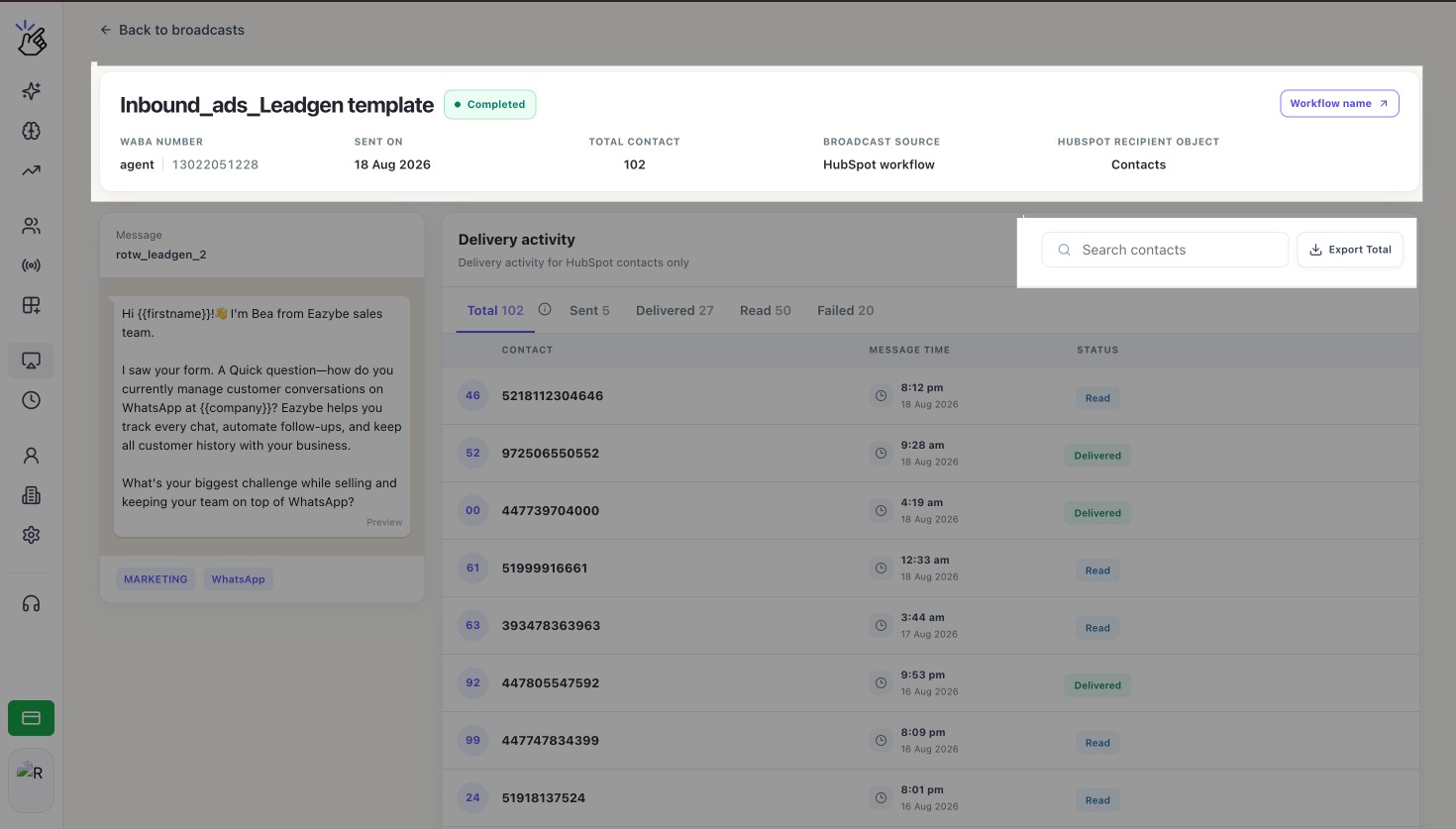Click the 18 Aug 2026 sent-on date
Image resolution: width=1456 pixels, height=829 pixels.
click(x=392, y=164)
